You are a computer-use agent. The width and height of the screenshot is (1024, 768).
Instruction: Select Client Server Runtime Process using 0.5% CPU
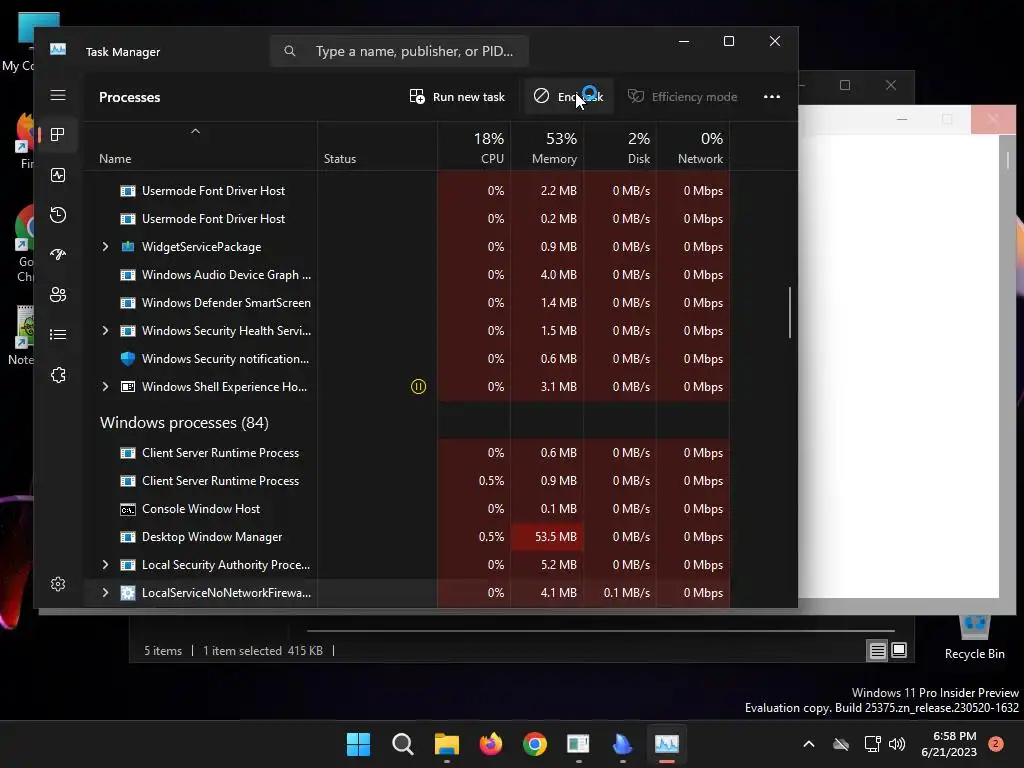tap(406, 481)
